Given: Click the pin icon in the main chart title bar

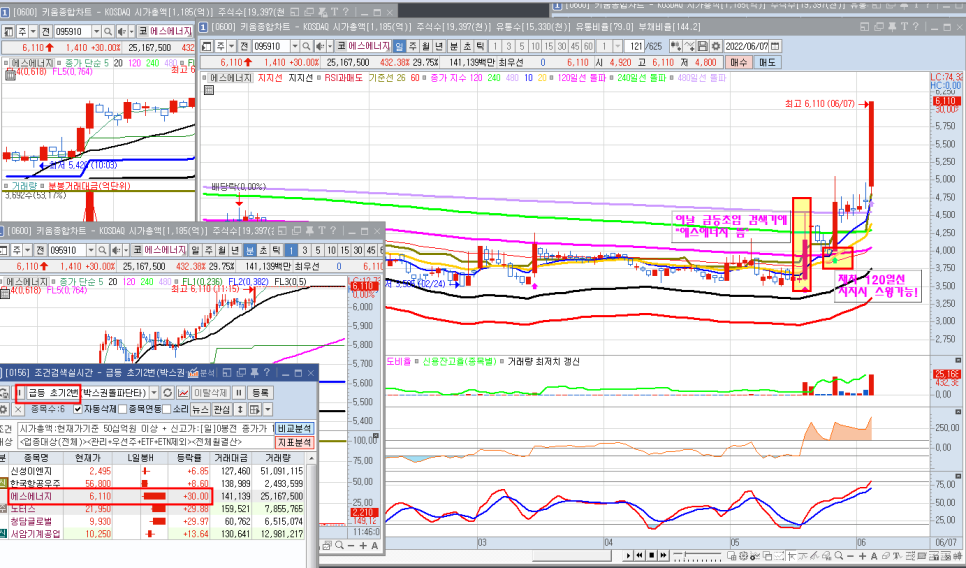Looking at the screenshot, I should click(891, 26).
